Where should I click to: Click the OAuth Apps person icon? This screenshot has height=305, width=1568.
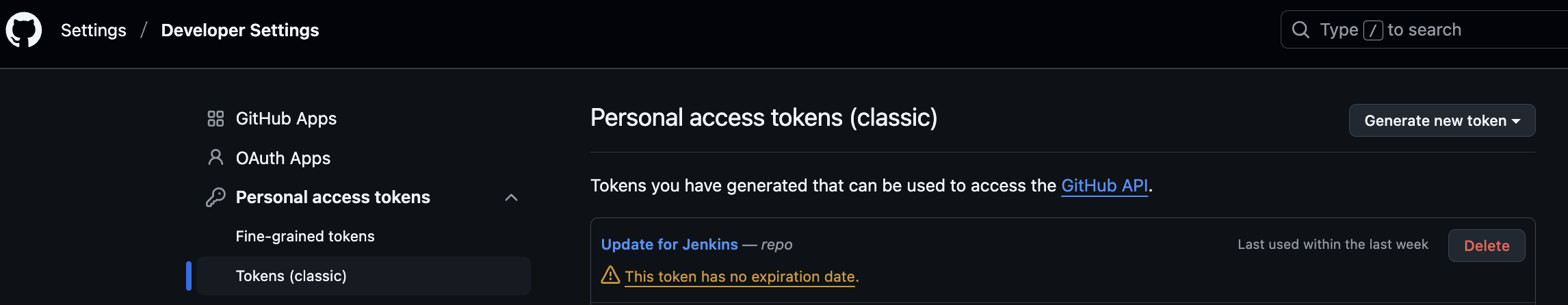click(215, 158)
